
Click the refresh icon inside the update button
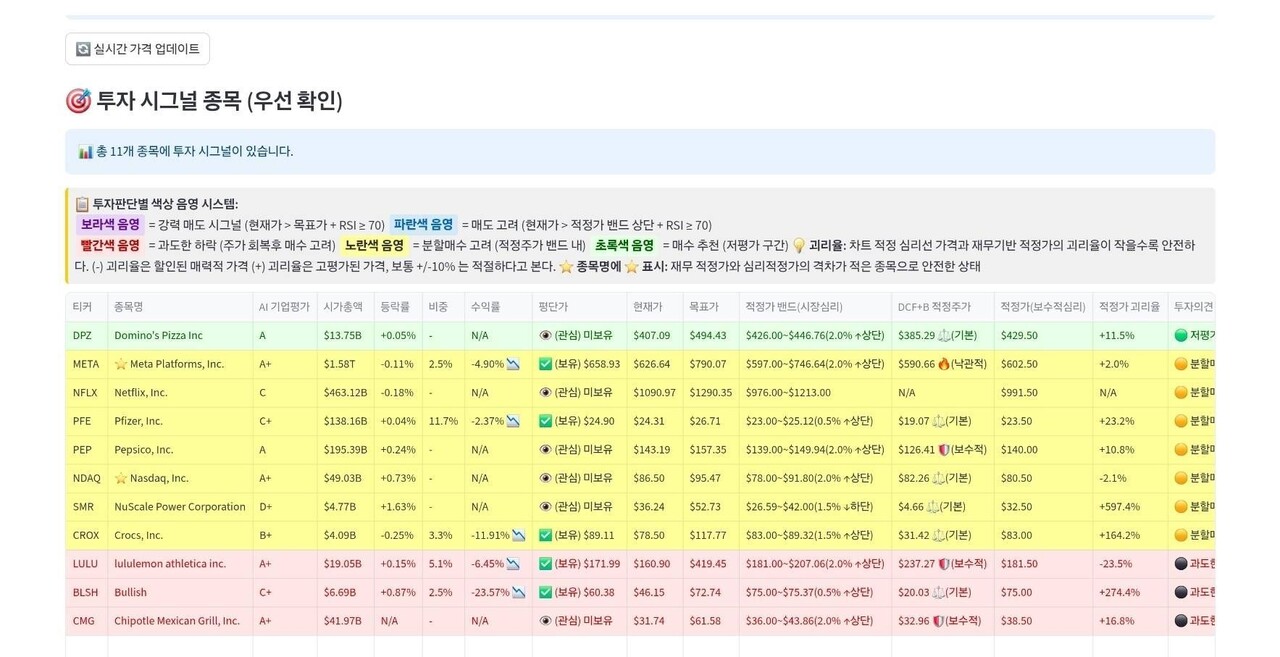click(x=84, y=48)
